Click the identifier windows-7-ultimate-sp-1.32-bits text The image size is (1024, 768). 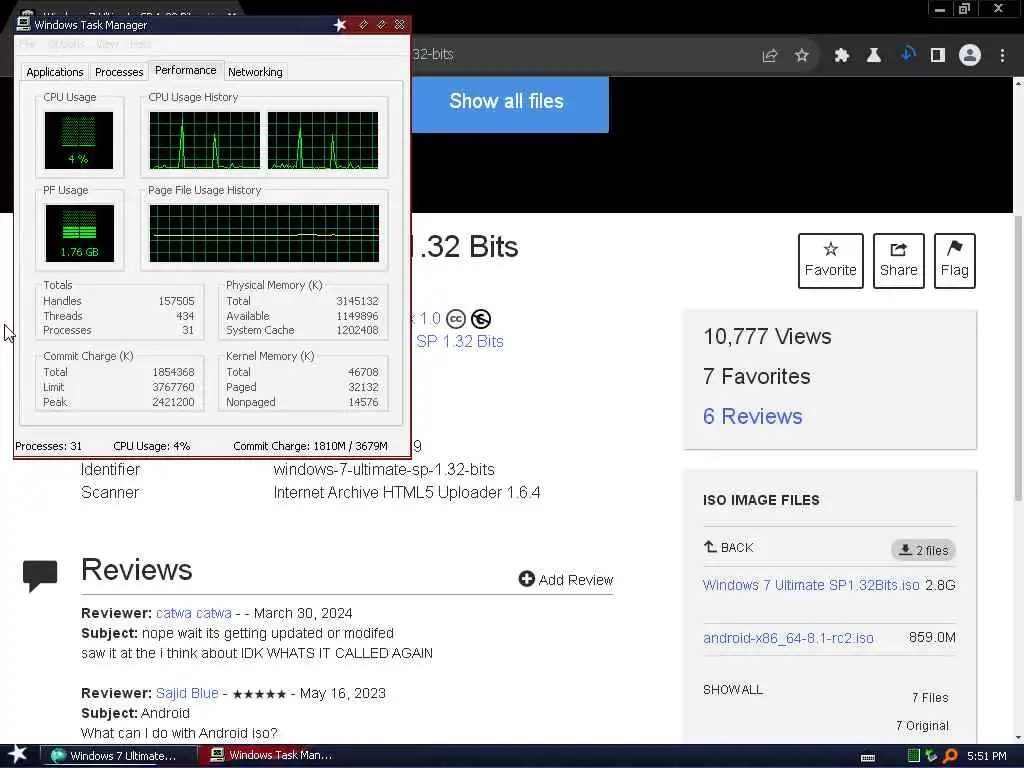tap(384, 470)
